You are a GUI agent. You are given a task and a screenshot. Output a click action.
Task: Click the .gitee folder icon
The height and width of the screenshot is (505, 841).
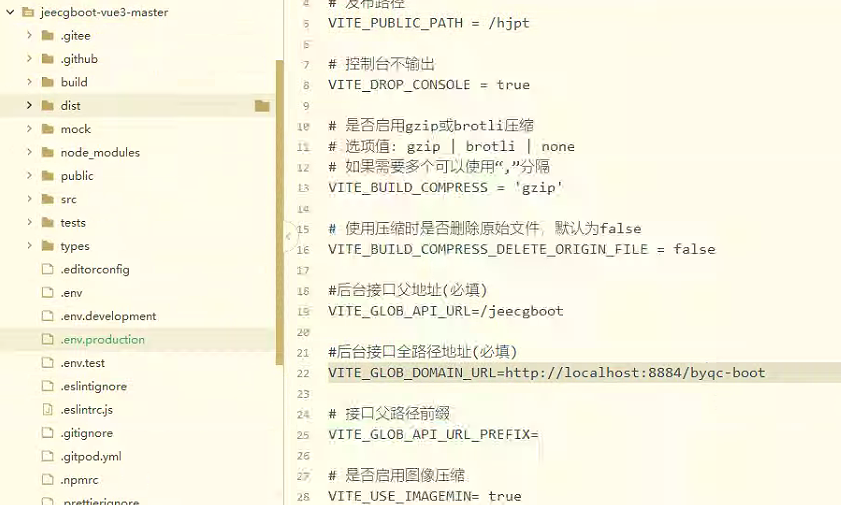48,35
